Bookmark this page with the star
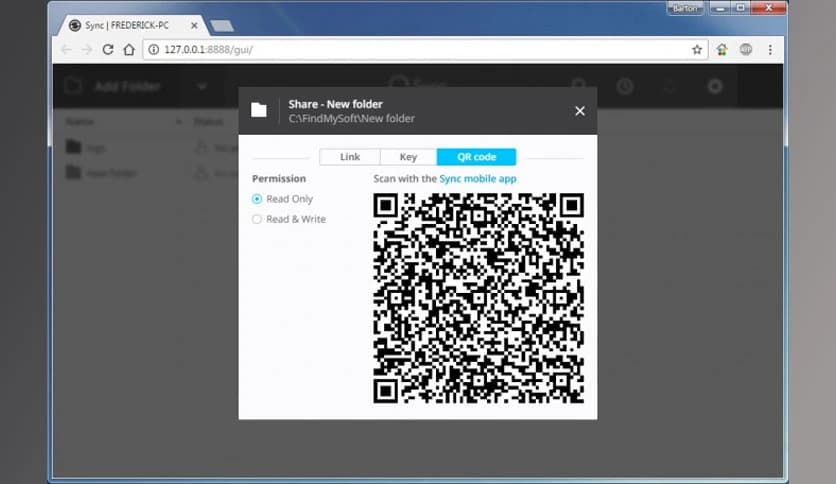 click(697, 50)
